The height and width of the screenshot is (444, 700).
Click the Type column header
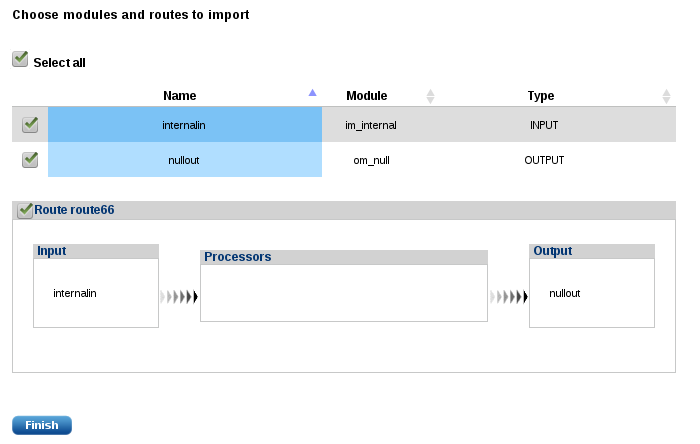541,96
